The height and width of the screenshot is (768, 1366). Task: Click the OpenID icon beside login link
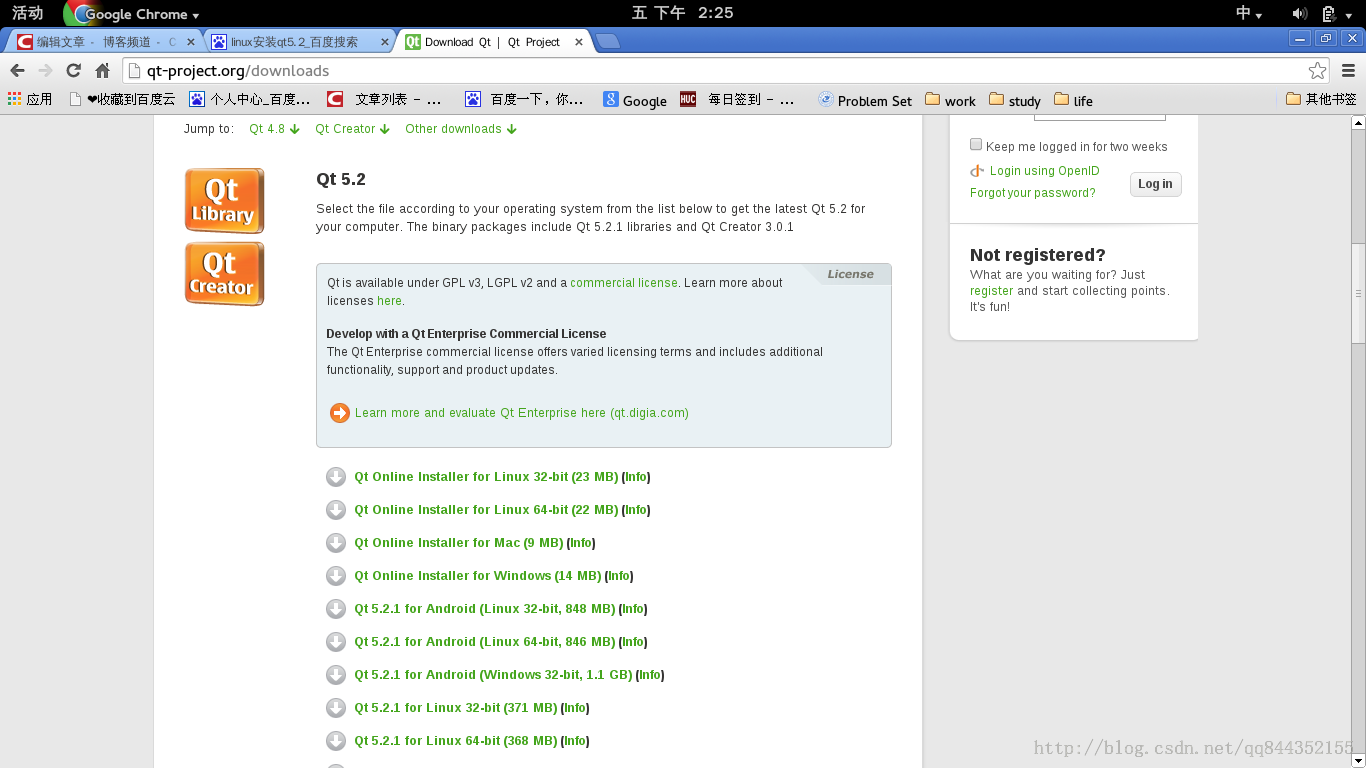click(x=977, y=171)
